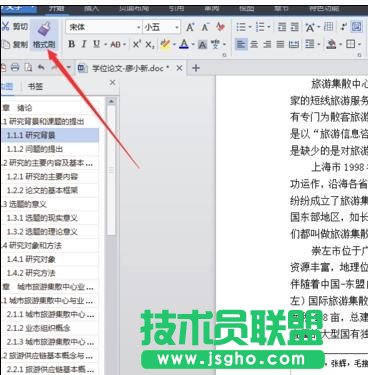Click the Cut (剪切) scissors button
Viewport: 368px width, 375px height.
point(15,27)
